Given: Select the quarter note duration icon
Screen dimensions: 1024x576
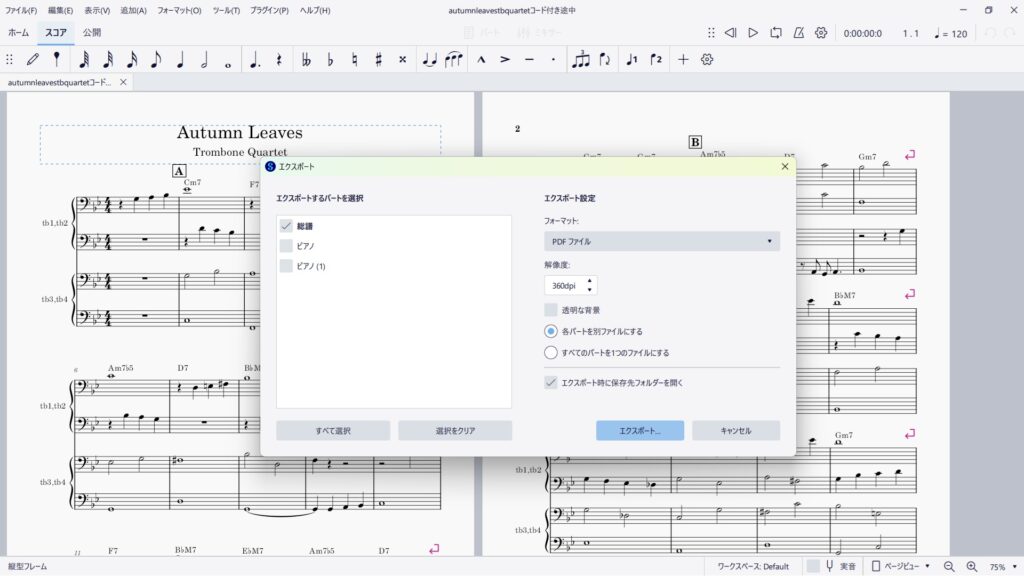Looking at the screenshot, I should click(x=180, y=60).
